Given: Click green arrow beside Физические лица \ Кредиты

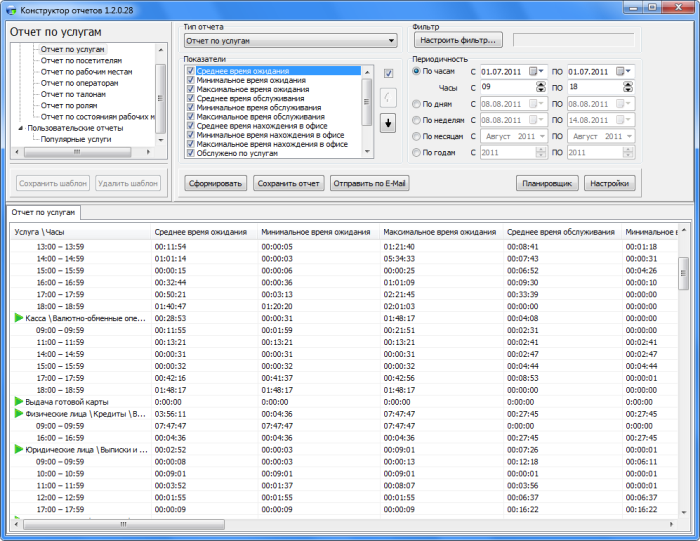Looking at the screenshot, I should 18,413.
